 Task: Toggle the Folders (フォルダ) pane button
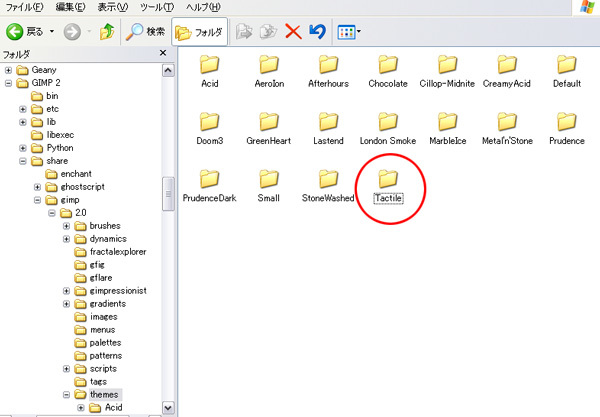coord(201,31)
